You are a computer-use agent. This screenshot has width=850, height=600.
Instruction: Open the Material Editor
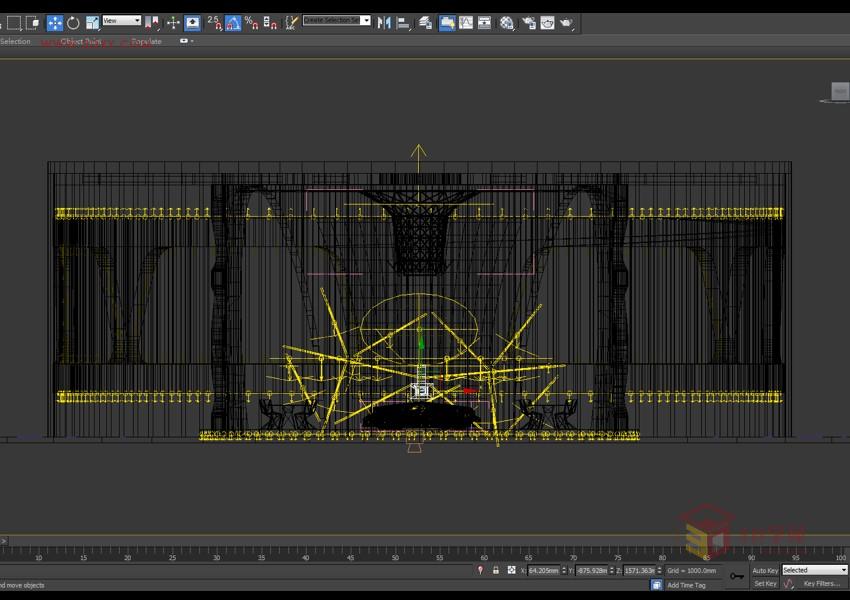(x=506, y=21)
